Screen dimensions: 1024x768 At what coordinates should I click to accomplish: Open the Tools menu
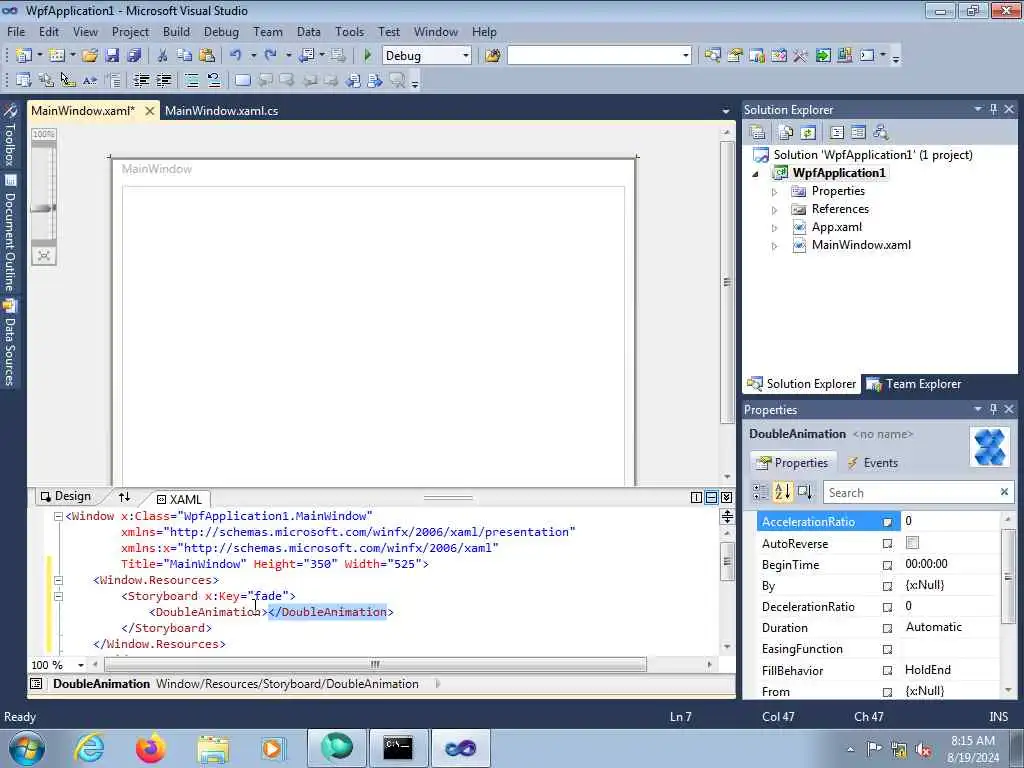[349, 31]
